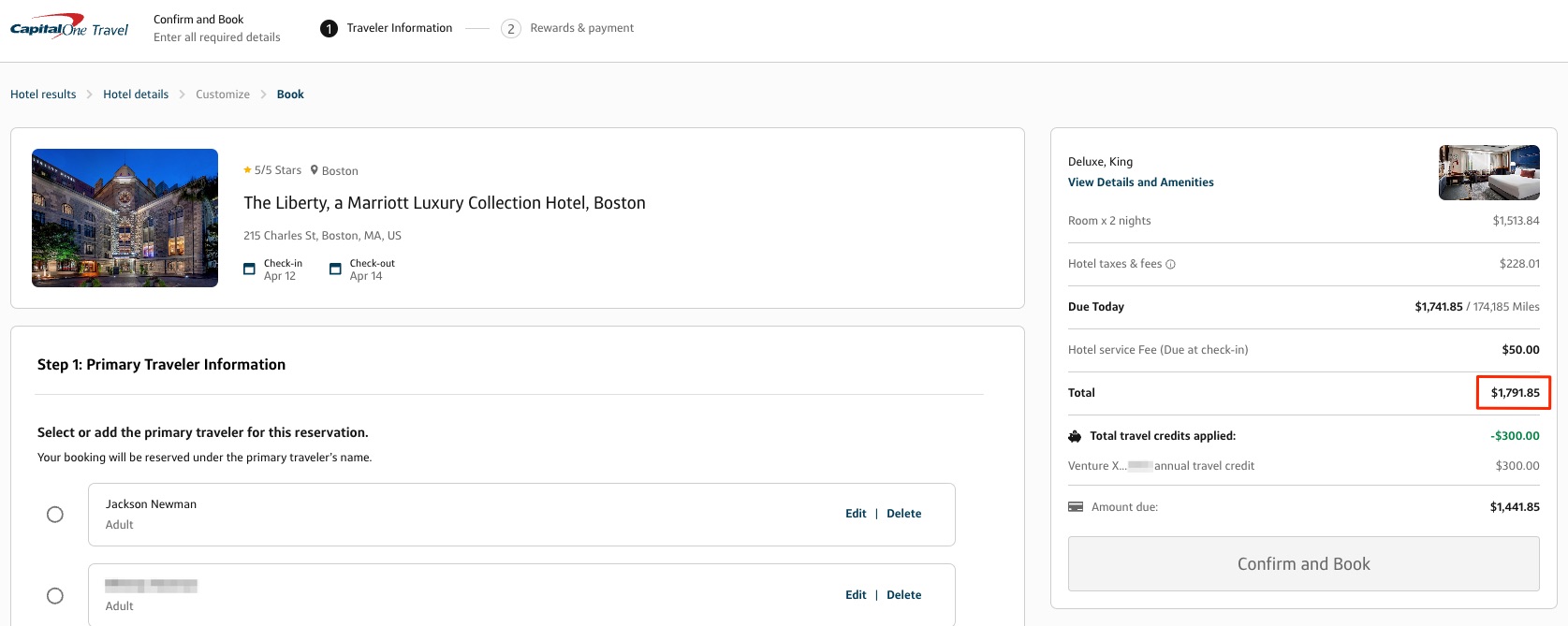1568x626 pixels.
Task: Select Jackson Newman as primary traveler
Action: tap(55, 515)
